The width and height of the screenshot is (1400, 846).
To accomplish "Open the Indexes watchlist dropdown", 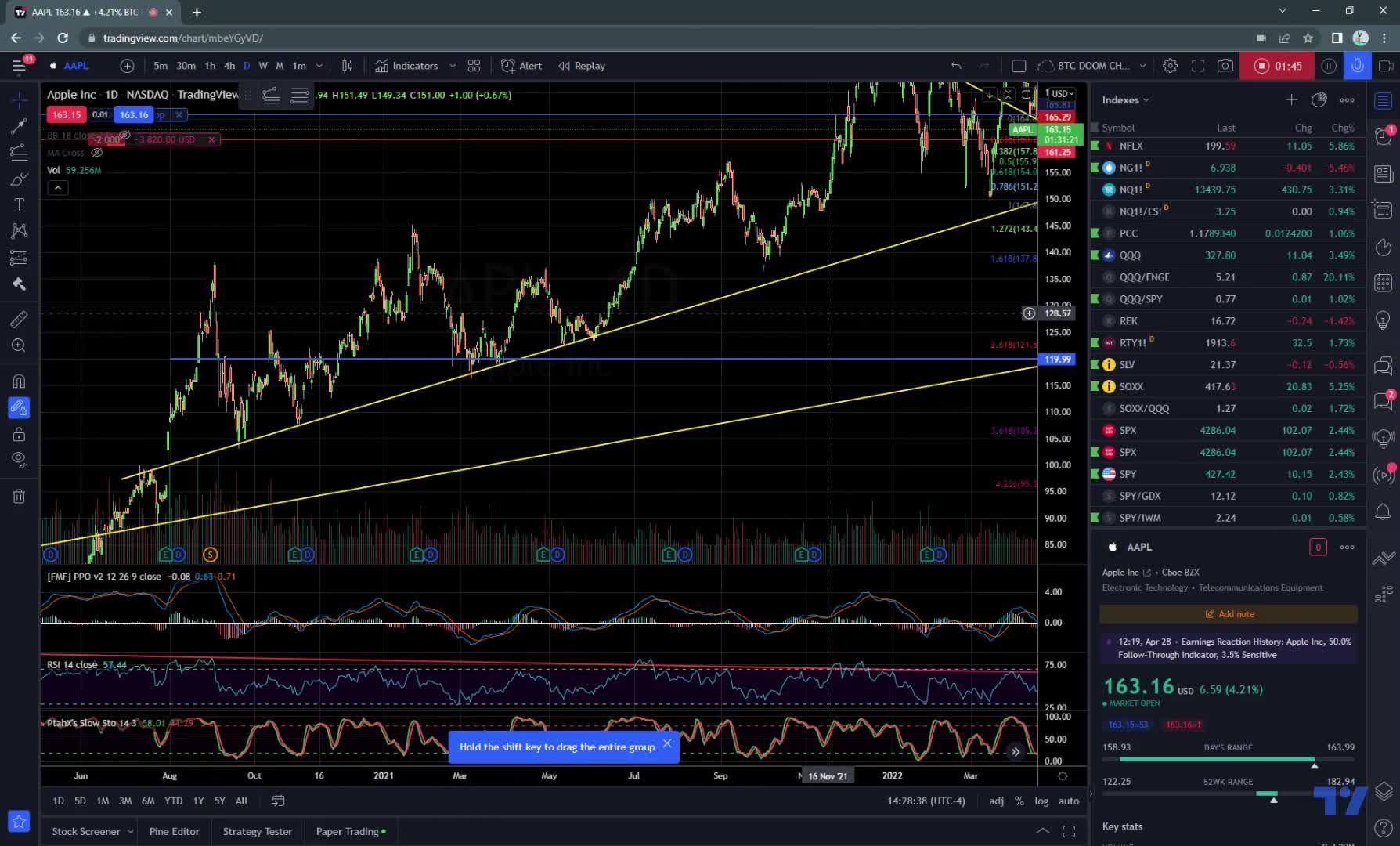I will coord(1126,99).
